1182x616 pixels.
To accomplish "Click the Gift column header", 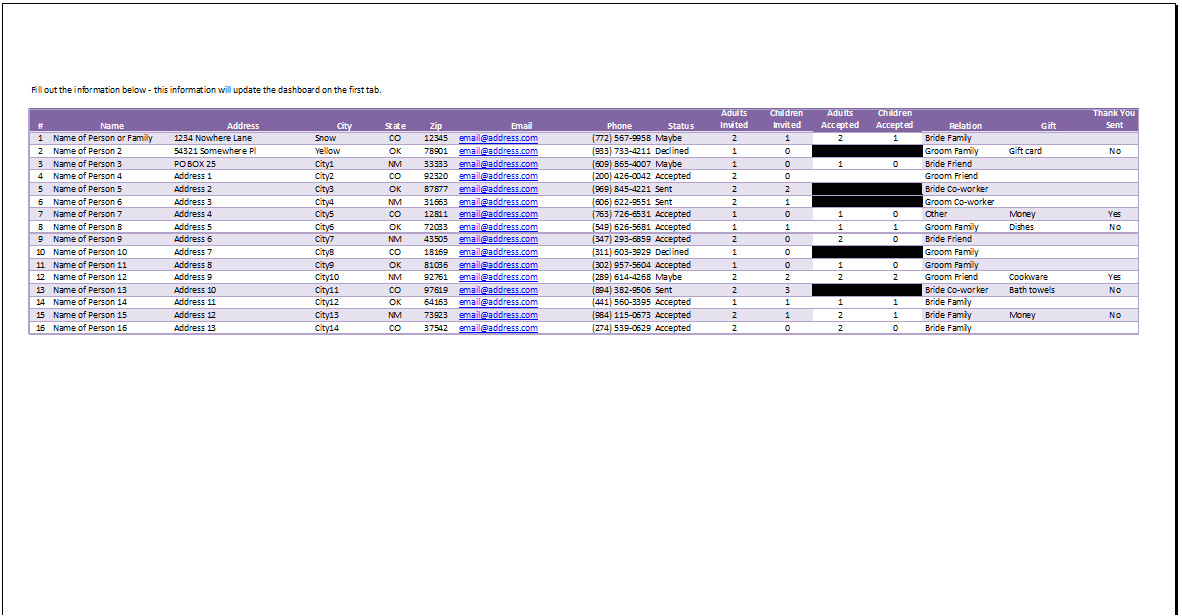I will tap(1048, 126).
